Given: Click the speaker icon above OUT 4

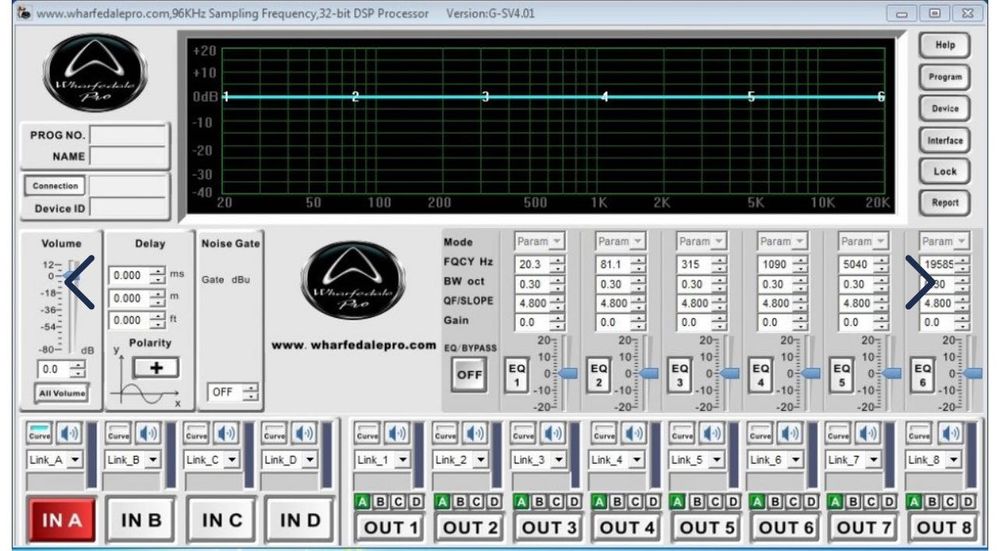Looking at the screenshot, I should coord(634,434).
